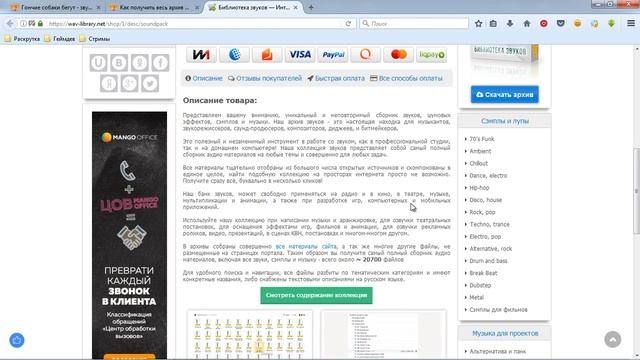This screenshot has width=640, height=360.
Task: Share via the Yandex 'Я' social icon
Action: pos(109,84)
